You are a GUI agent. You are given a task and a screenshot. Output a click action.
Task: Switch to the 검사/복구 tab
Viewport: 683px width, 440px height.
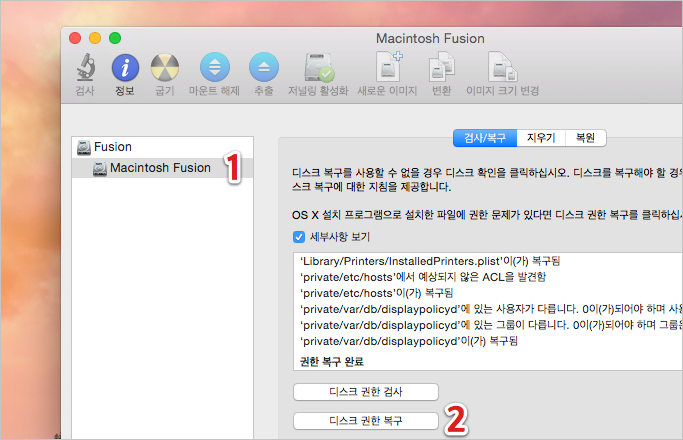485,138
